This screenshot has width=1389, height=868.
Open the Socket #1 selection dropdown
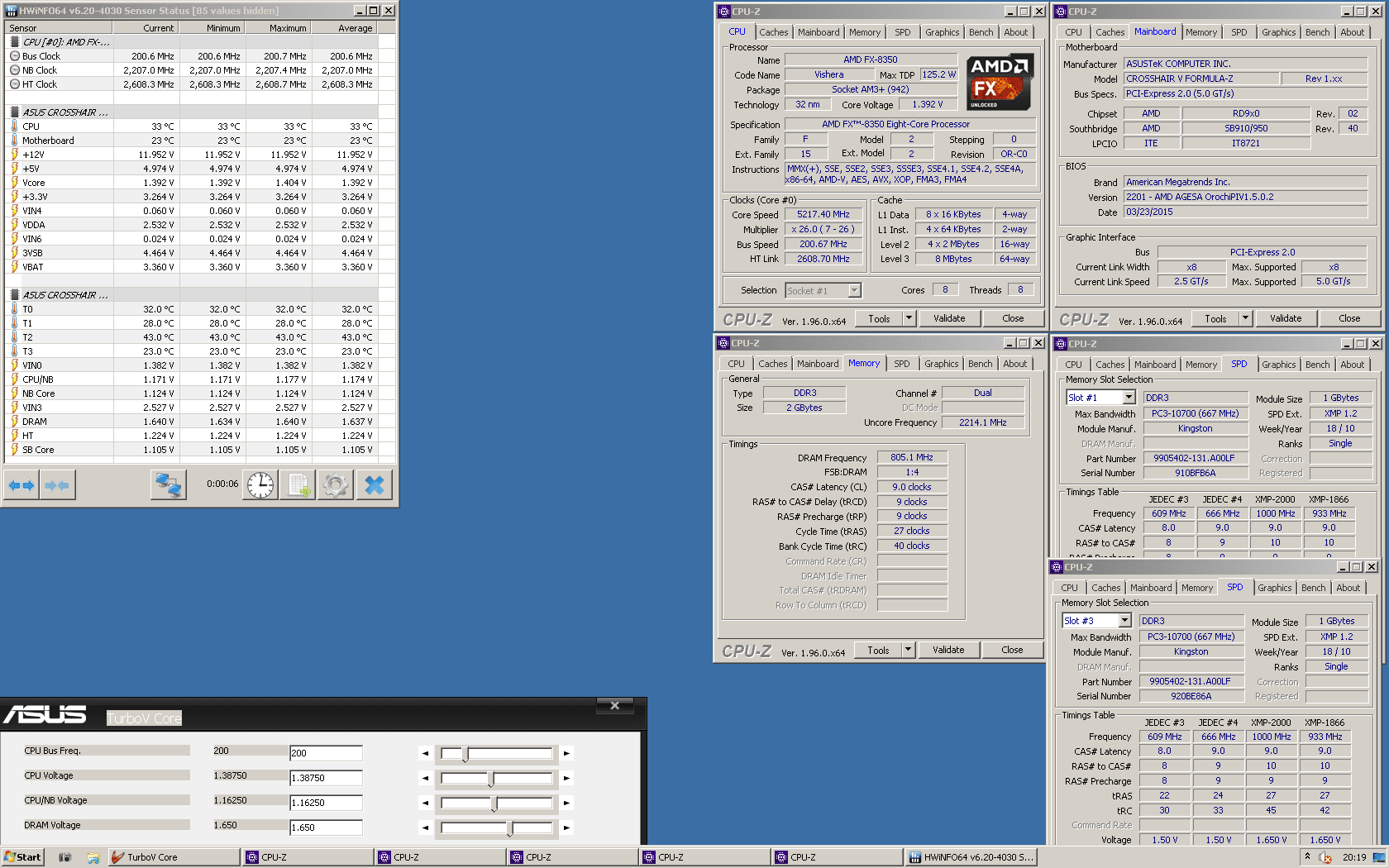tap(854, 290)
